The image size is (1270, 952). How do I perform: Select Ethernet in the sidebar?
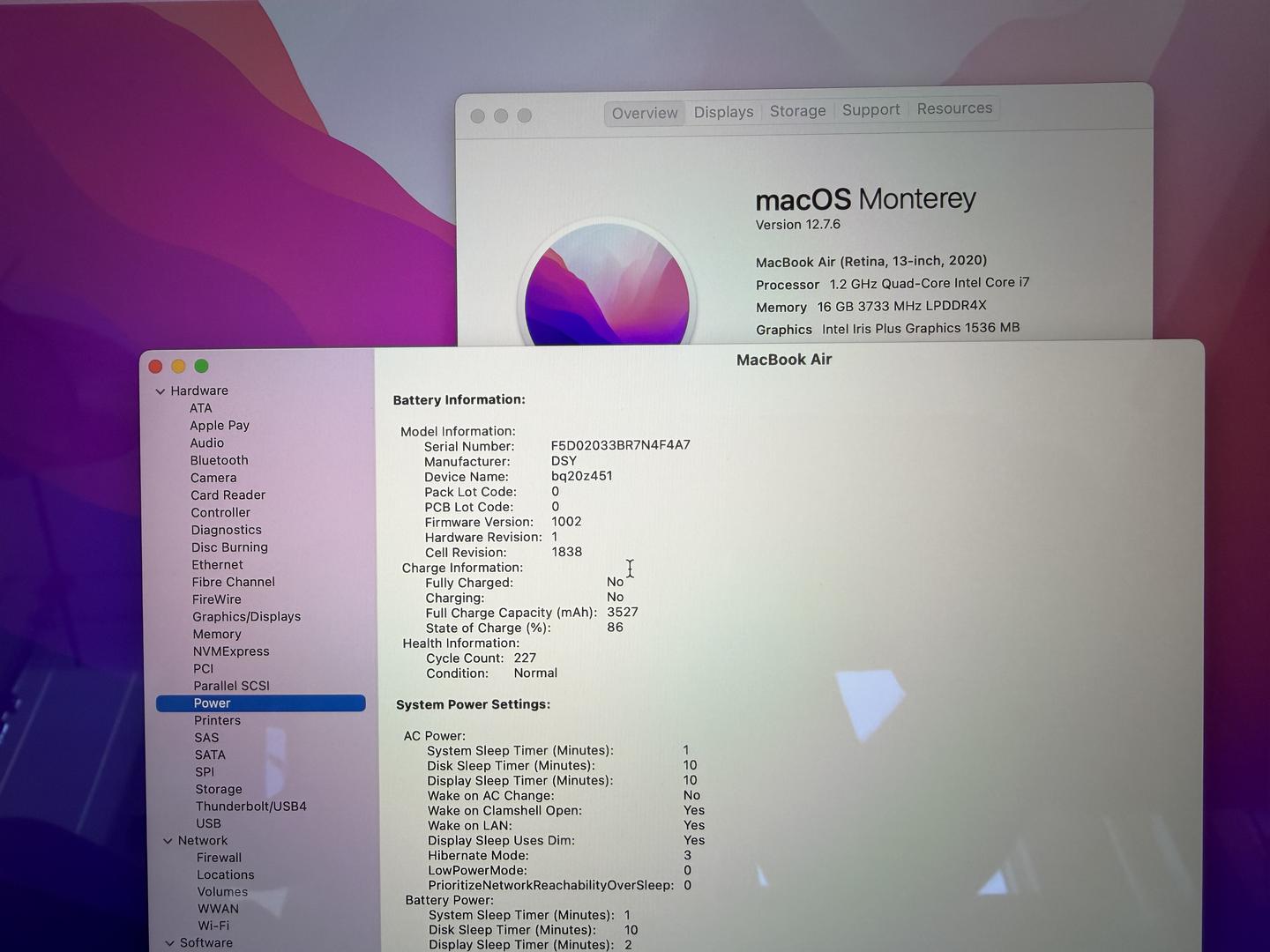pos(217,565)
